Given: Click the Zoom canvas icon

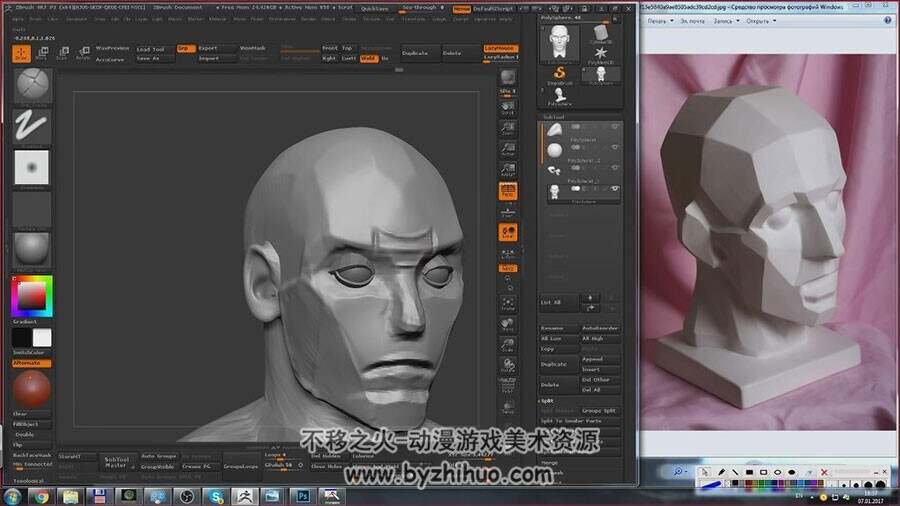Looking at the screenshot, I should click(x=508, y=129).
